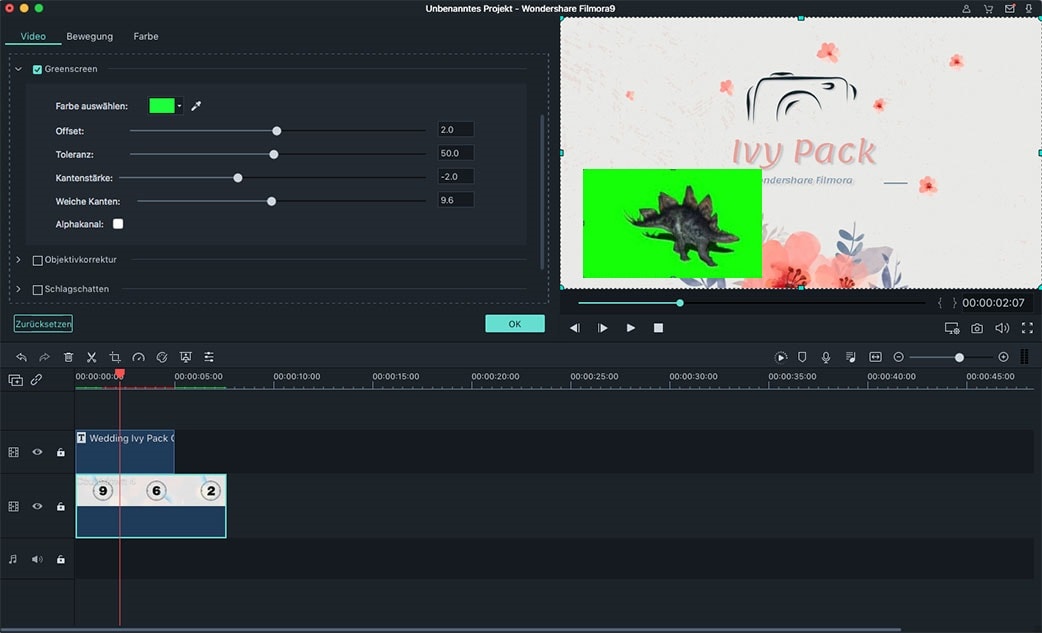Add a marker with the shield icon
This screenshot has height=633, width=1042.
802,357
